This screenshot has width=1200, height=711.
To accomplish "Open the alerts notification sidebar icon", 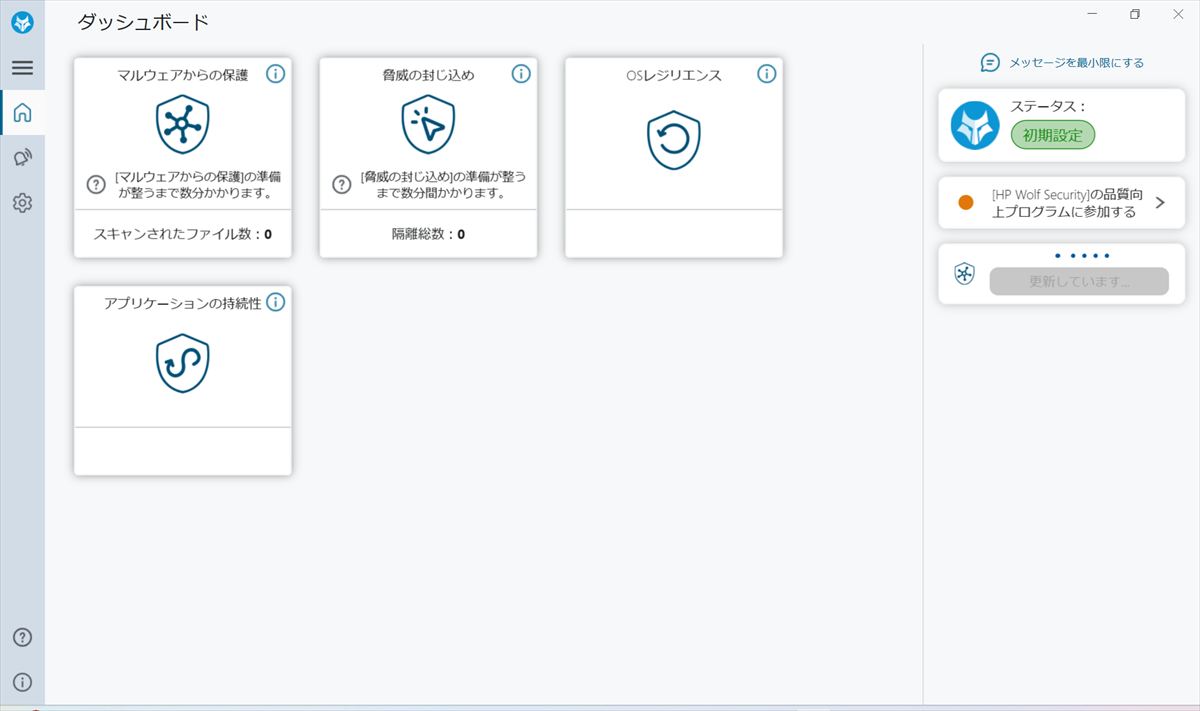I will point(22,158).
